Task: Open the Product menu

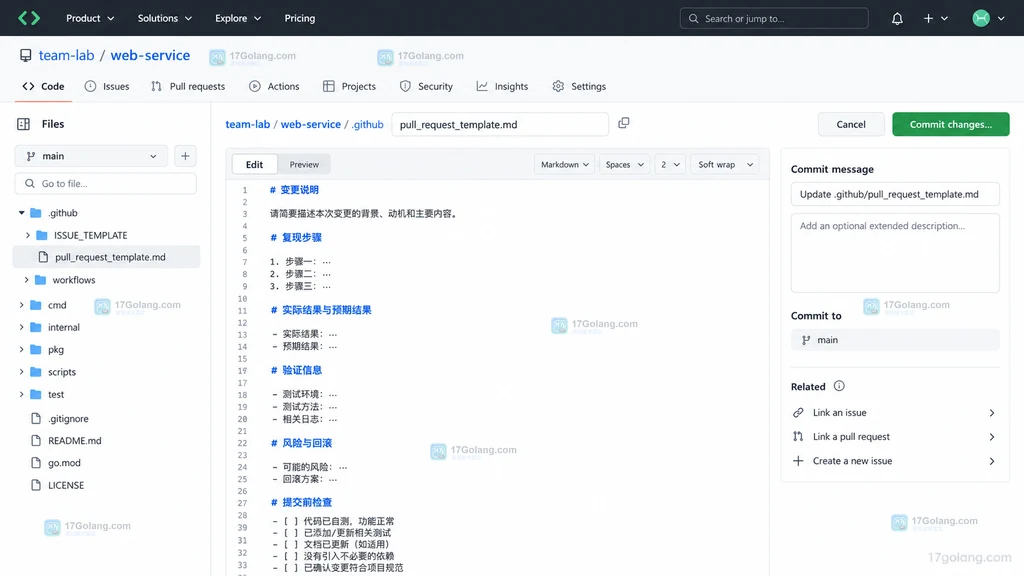Action: click(x=90, y=18)
